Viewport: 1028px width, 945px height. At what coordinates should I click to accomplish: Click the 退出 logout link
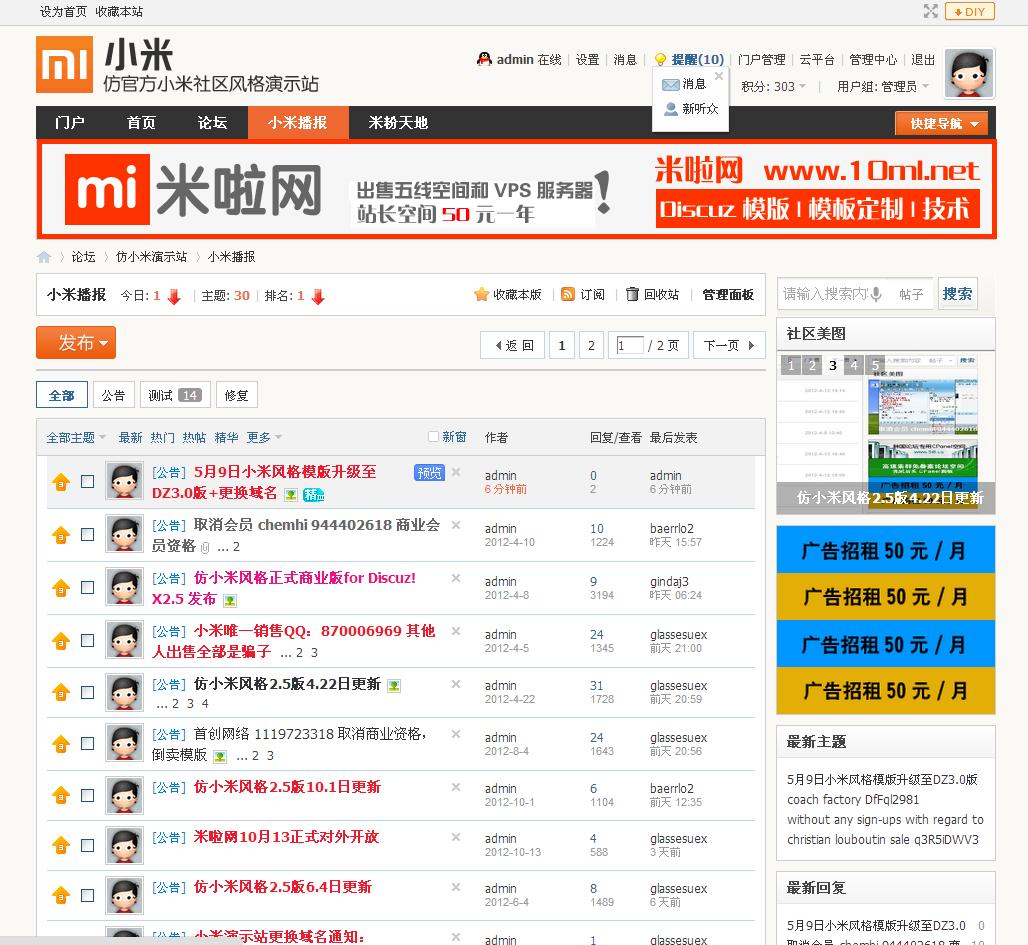(x=923, y=60)
